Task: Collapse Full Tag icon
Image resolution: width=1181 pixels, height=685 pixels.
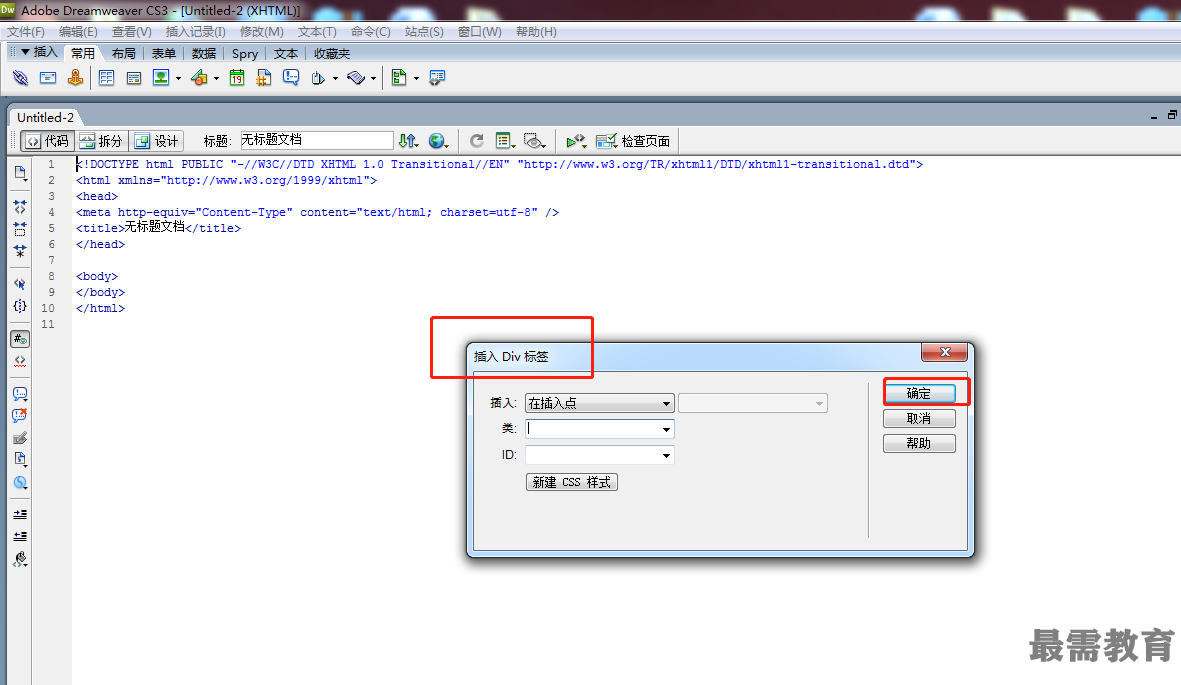Action: (20, 206)
